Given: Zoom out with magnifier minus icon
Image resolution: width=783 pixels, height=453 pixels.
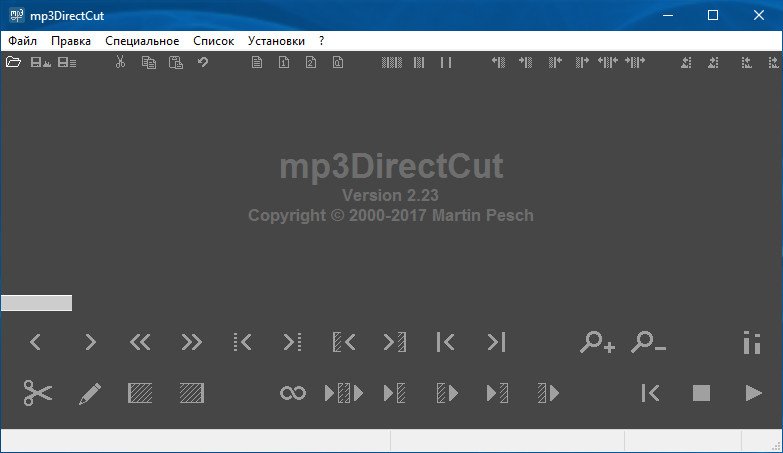Looking at the screenshot, I should 648,342.
